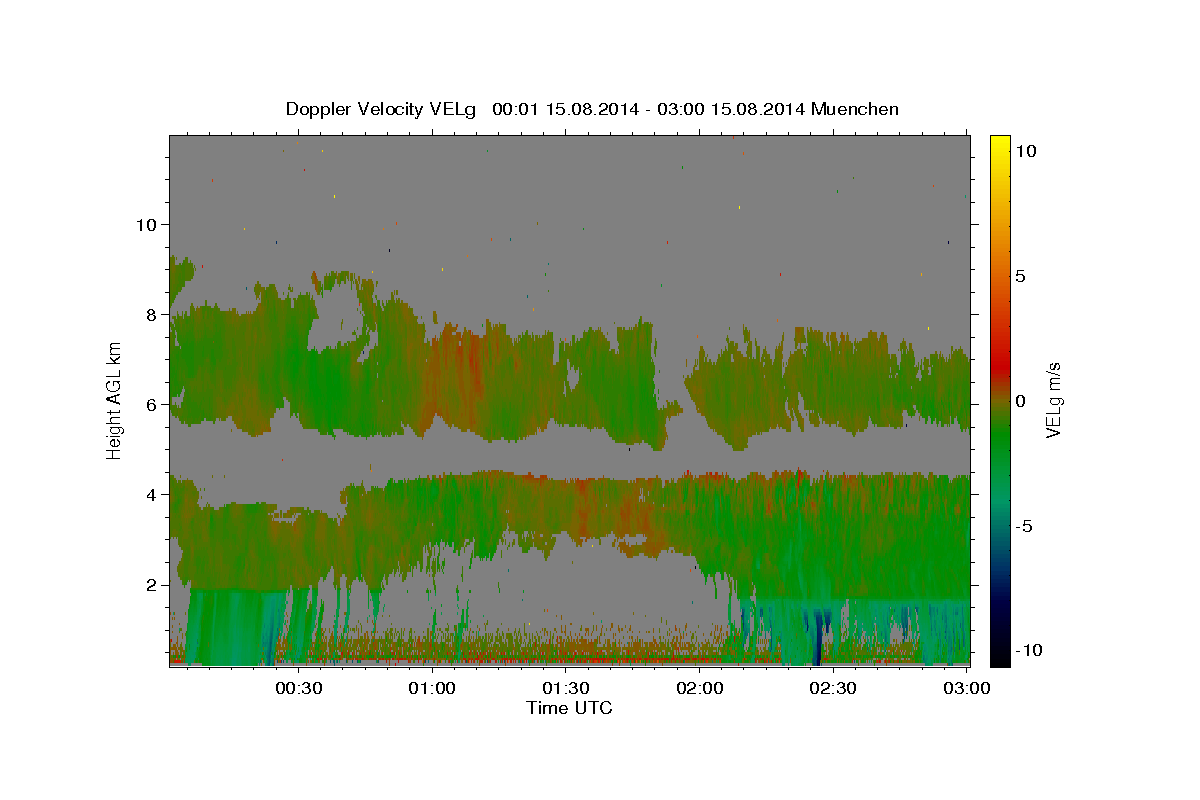Click the 02:00 time tick label
Viewport: 1200px width, 800px height.
pos(699,688)
